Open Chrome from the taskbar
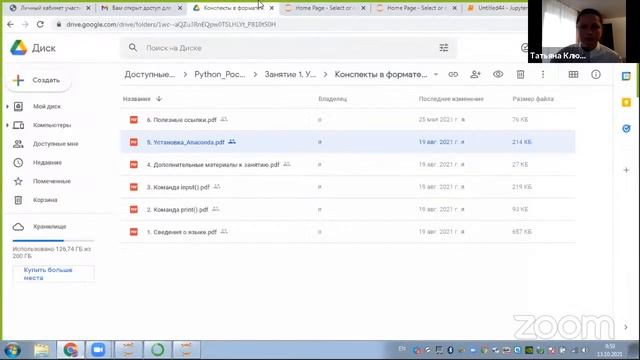This screenshot has width=640, height=360. pos(70,350)
